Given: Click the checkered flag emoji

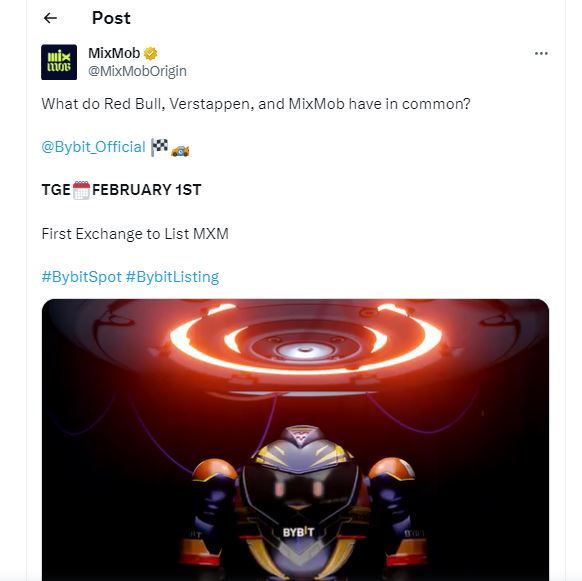Looking at the screenshot, I should point(160,147).
